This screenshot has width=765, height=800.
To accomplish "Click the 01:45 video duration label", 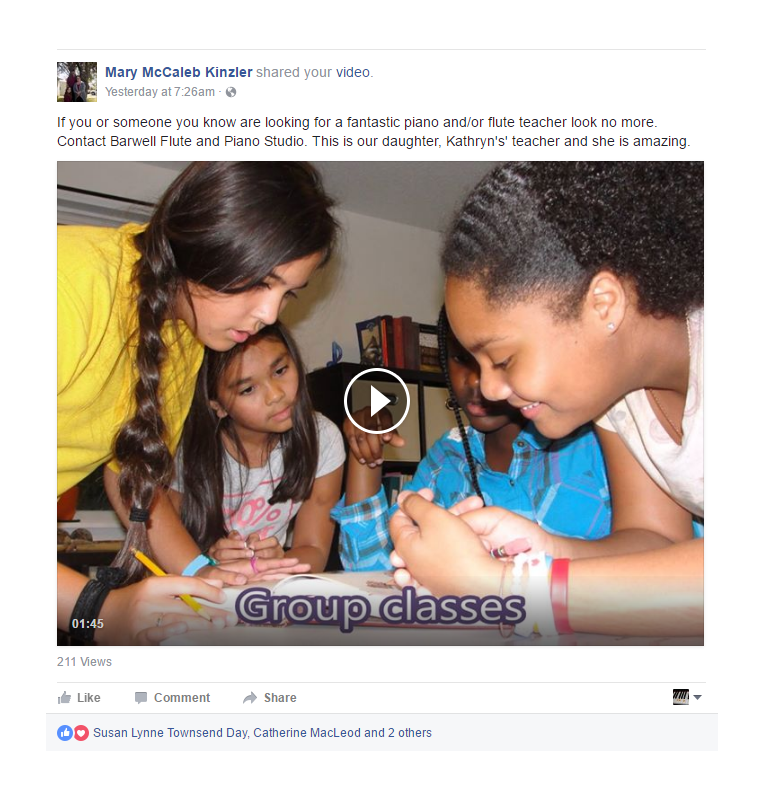I will point(88,623).
